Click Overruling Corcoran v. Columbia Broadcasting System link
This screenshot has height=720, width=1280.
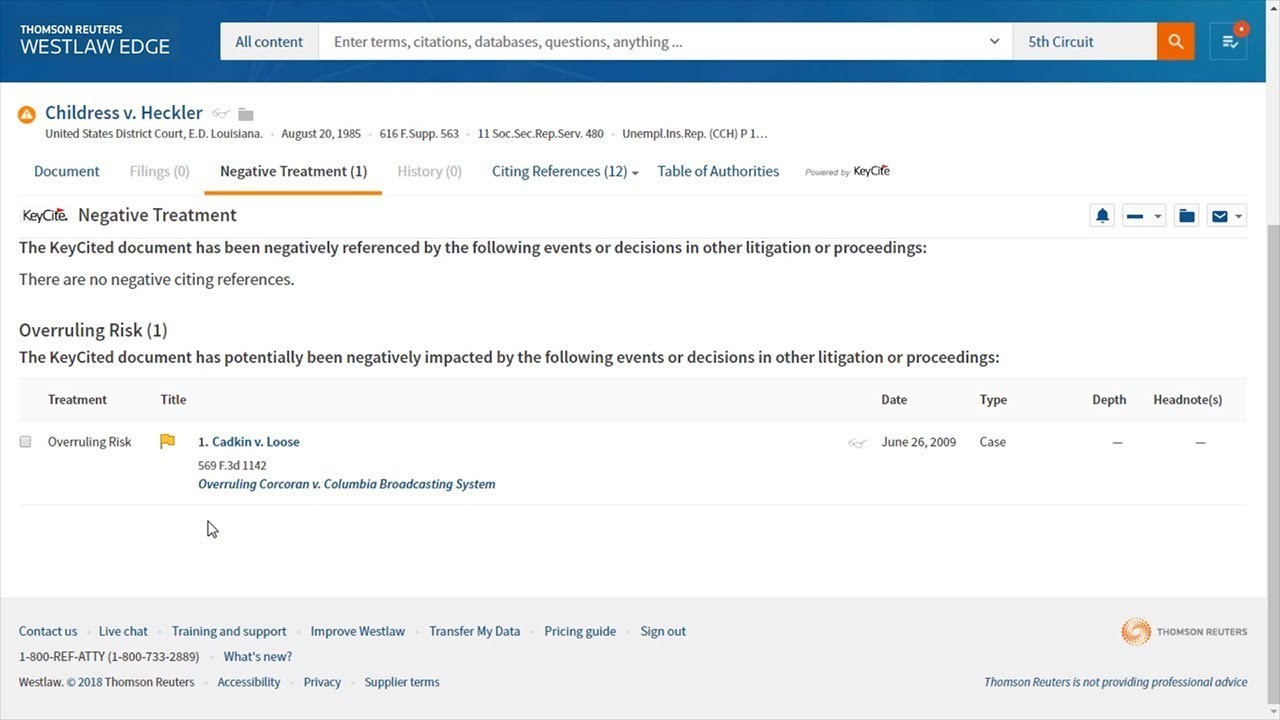coord(346,484)
